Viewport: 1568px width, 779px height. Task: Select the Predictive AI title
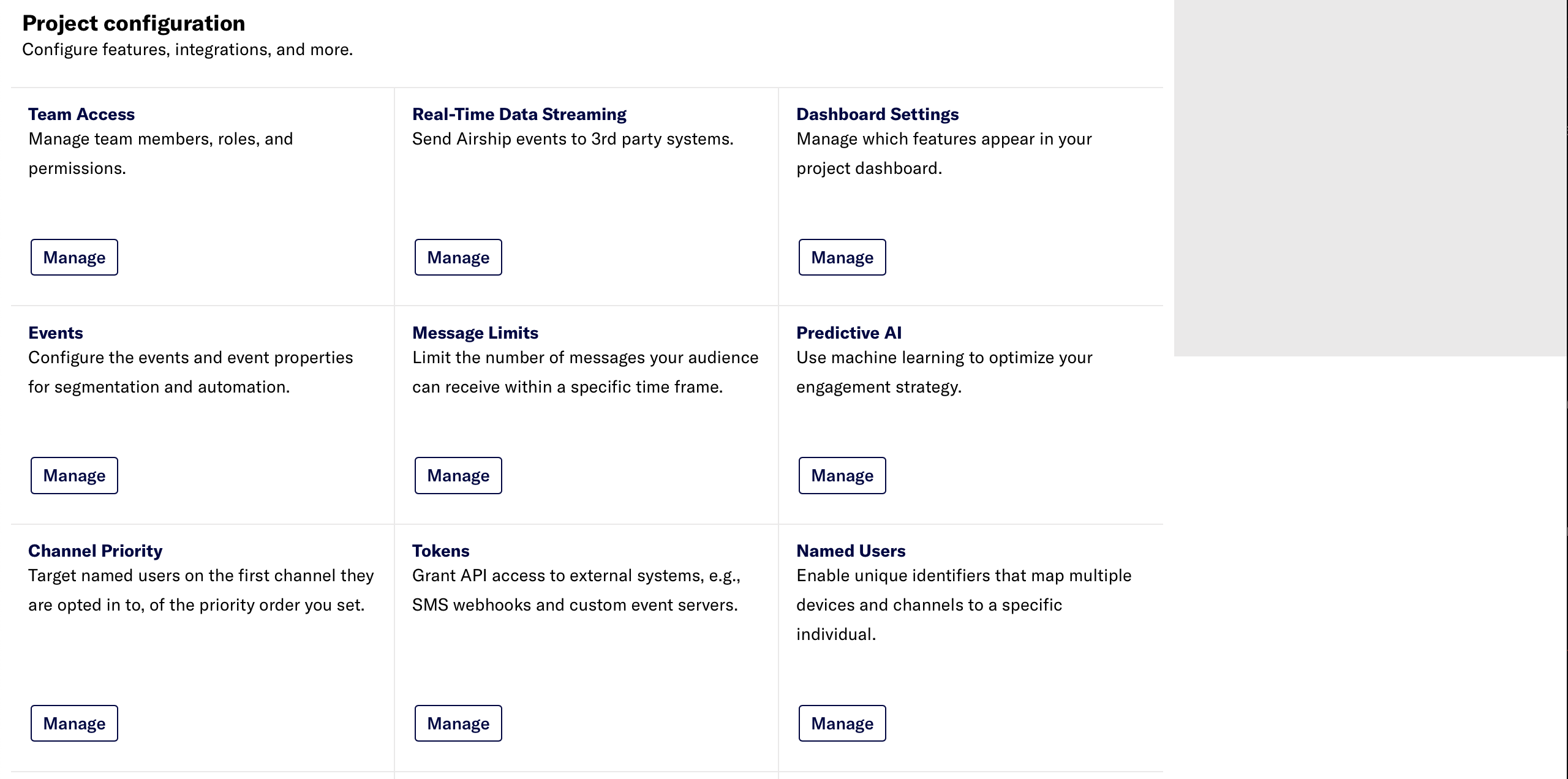[848, 333]
